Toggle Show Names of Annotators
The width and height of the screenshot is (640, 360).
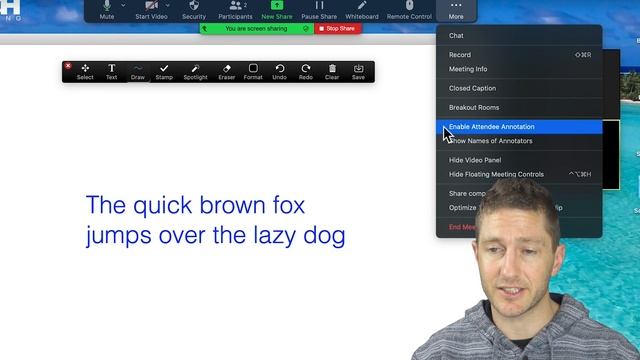click(x=519, y=141)
